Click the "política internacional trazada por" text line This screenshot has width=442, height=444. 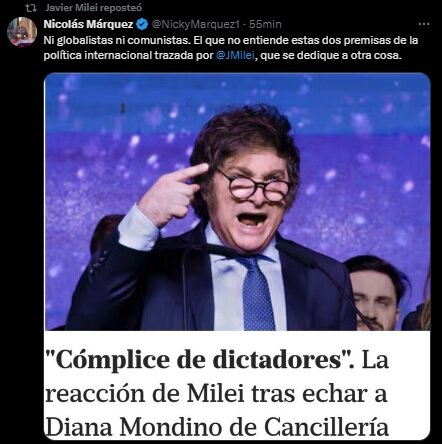pyautogui.click(x=128, y=55)
